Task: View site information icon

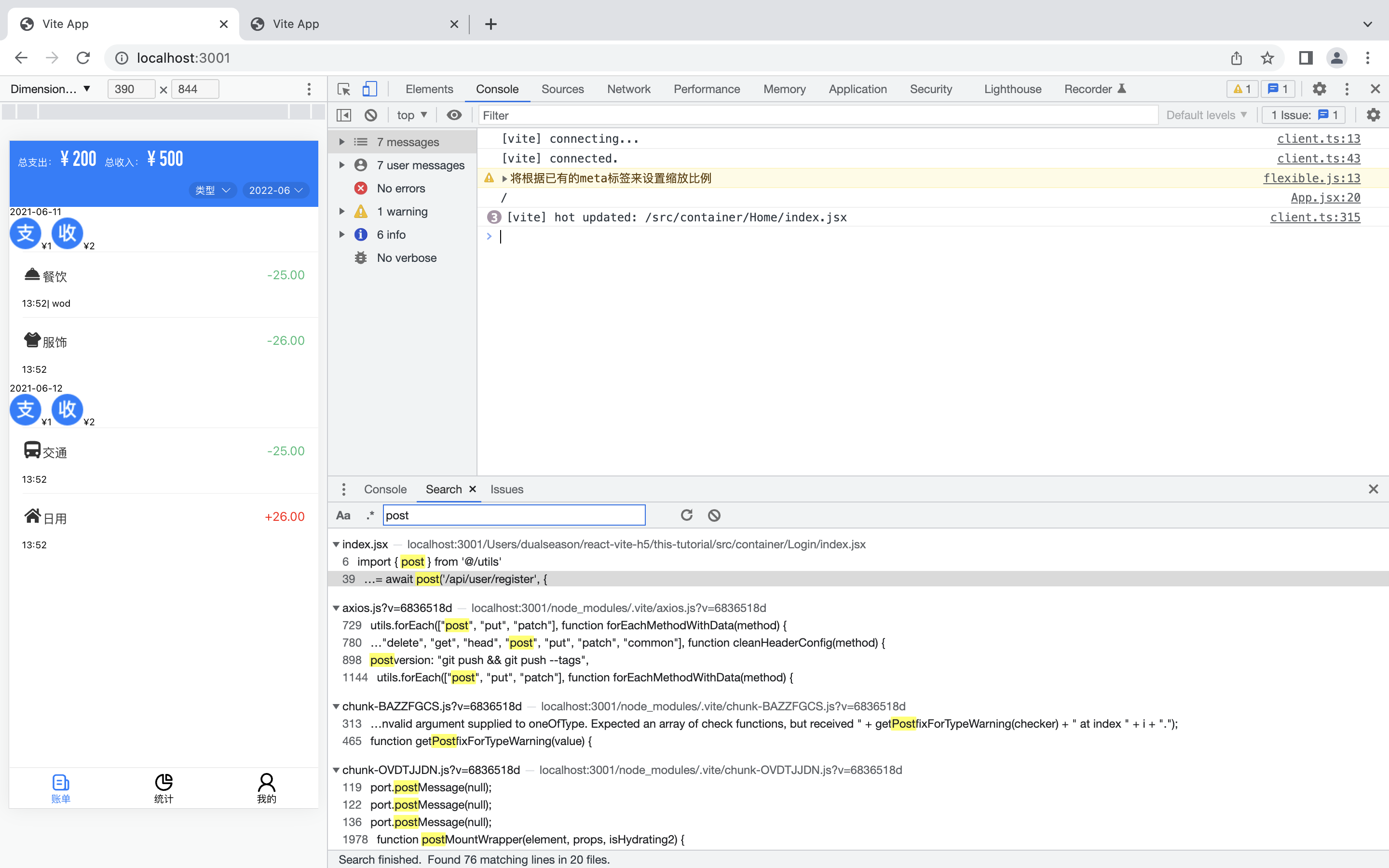Action: pos(122,58)
